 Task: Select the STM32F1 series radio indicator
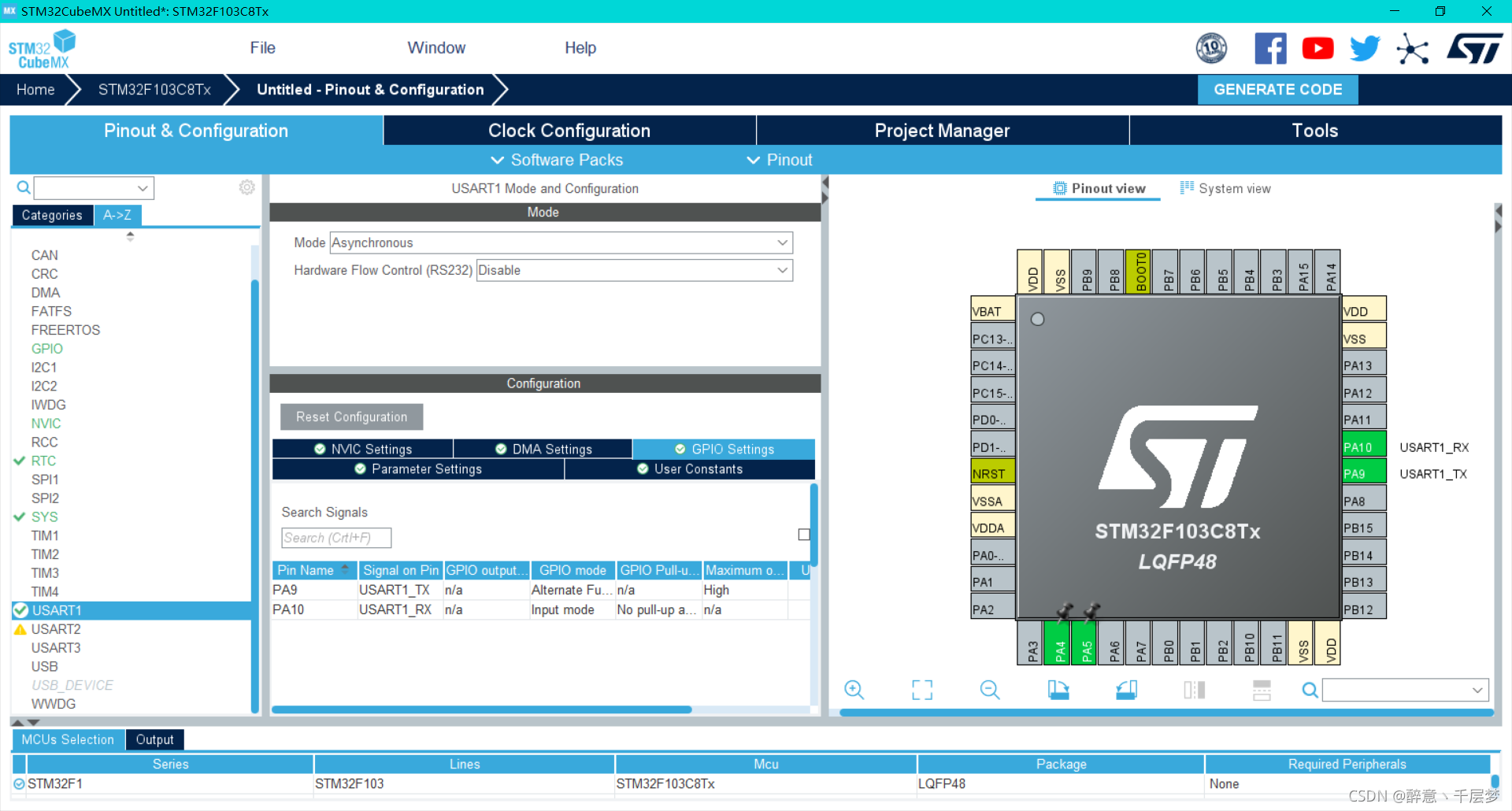click(19, 784)
